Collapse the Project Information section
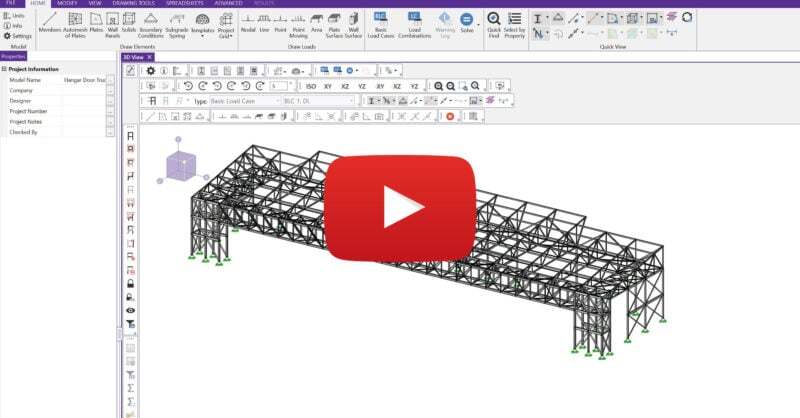Screen dimensions: 800x418 point(4,69)
